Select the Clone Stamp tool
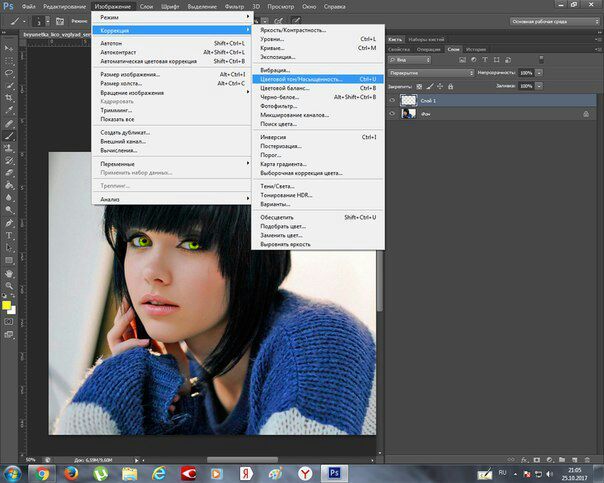 pos(9,148)
